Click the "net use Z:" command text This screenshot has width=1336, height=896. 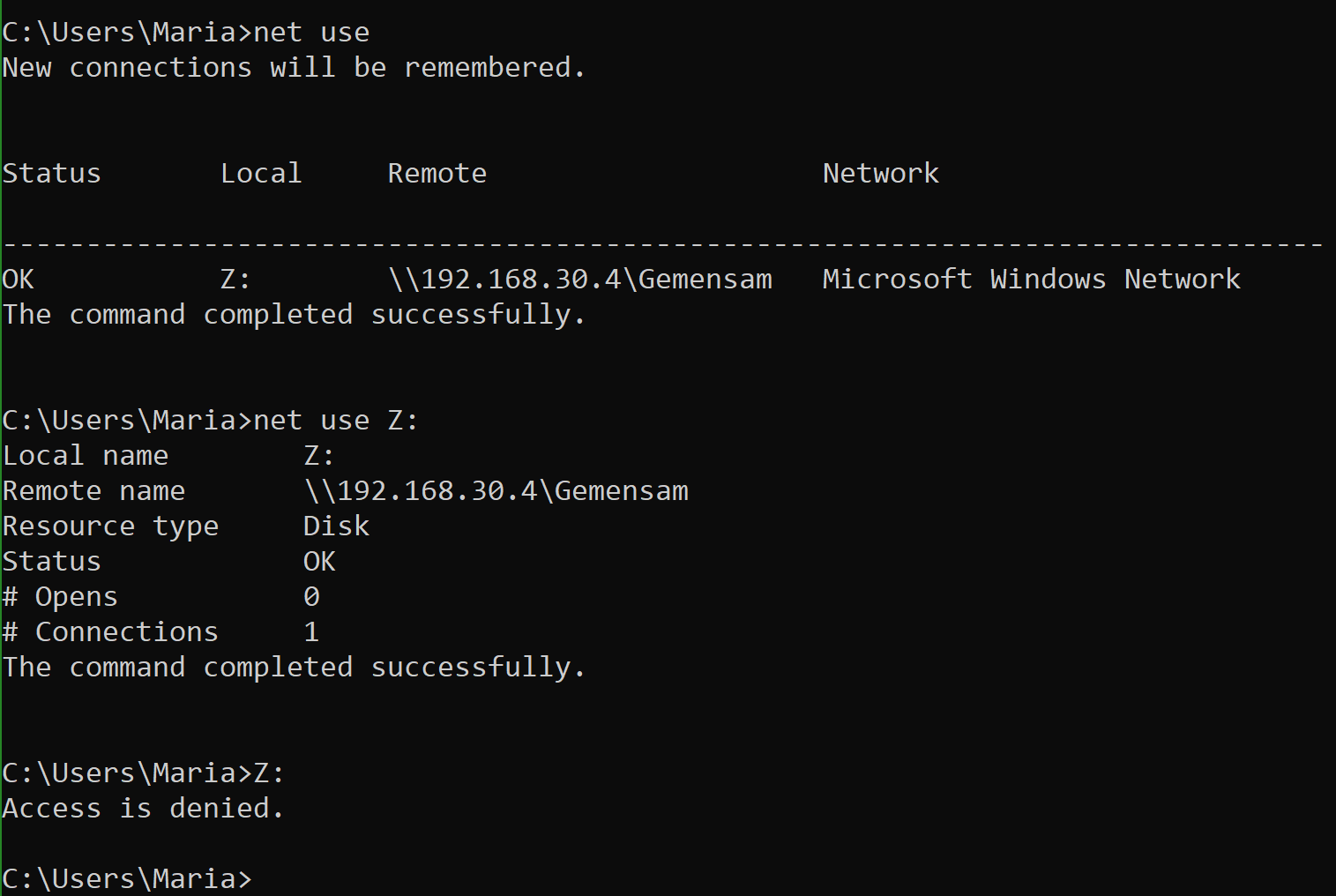(x=336, y=421)
